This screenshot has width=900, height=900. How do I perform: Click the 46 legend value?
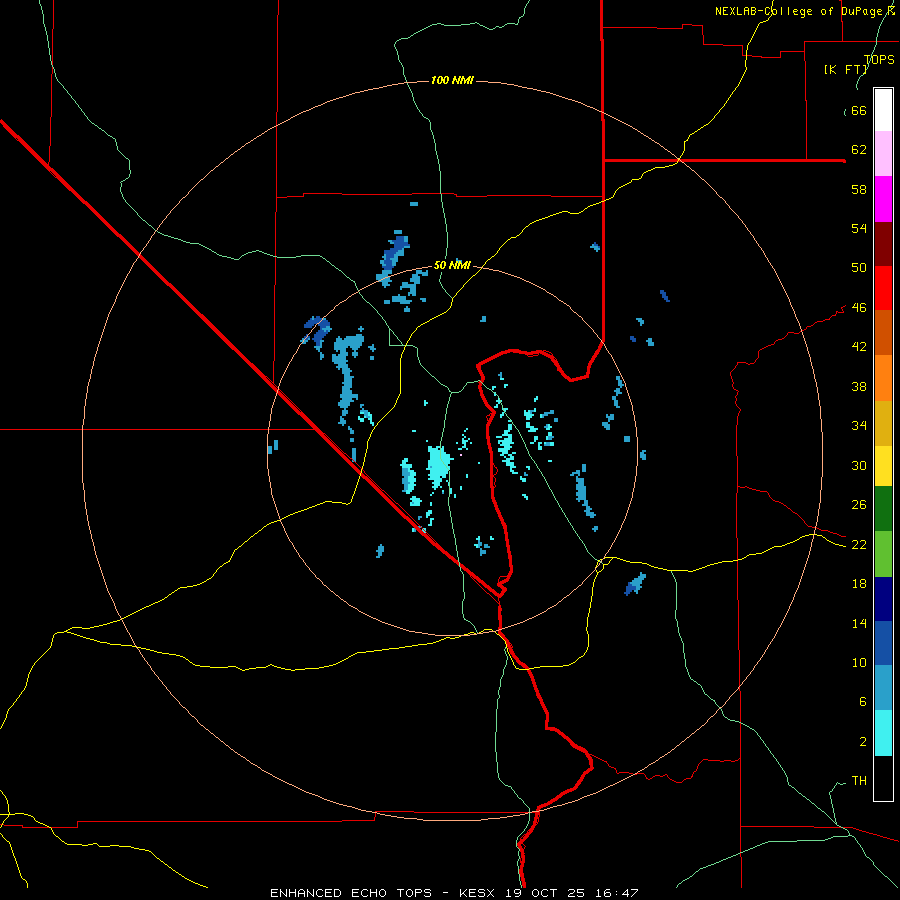point(859,308)
